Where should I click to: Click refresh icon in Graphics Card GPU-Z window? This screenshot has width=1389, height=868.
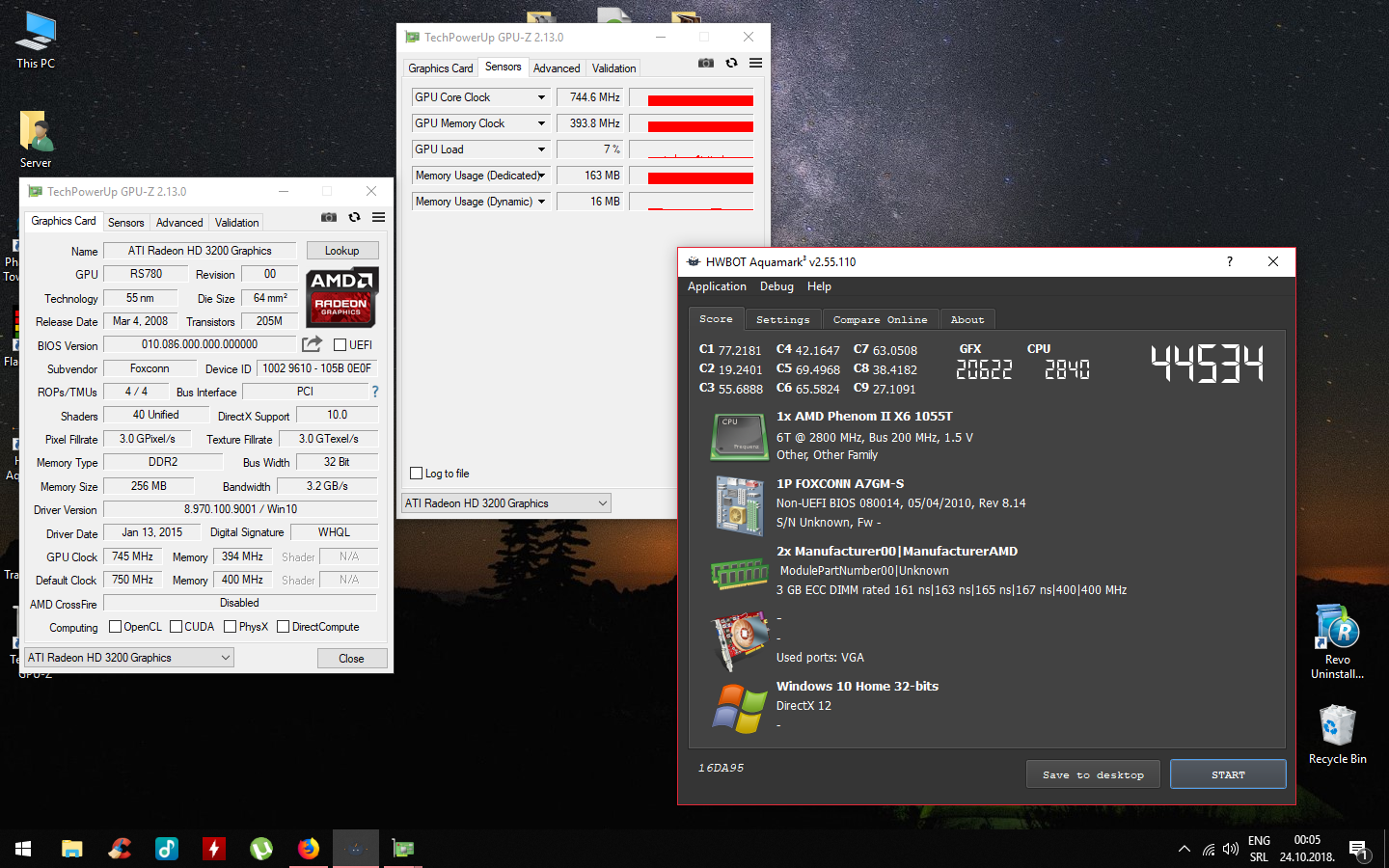tap(355, 217)
